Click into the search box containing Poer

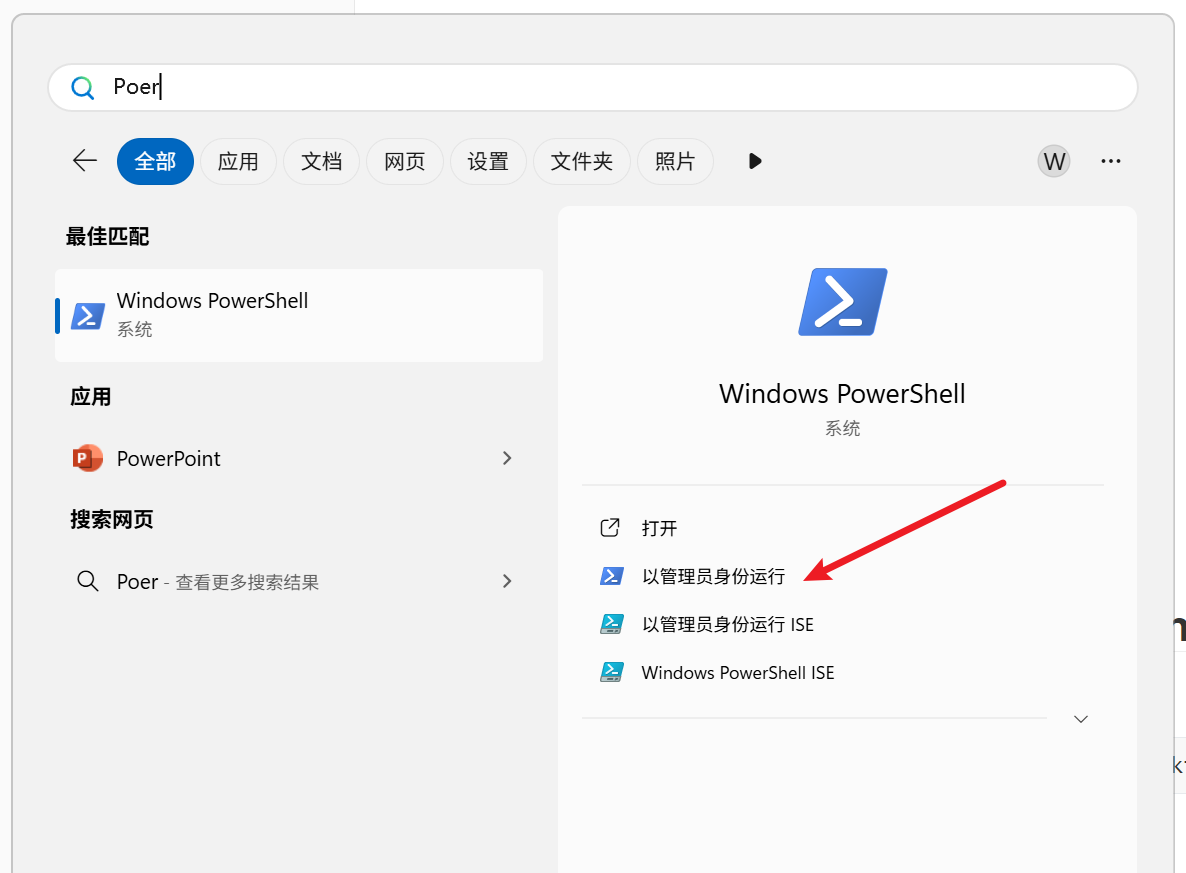click(592, 88)
